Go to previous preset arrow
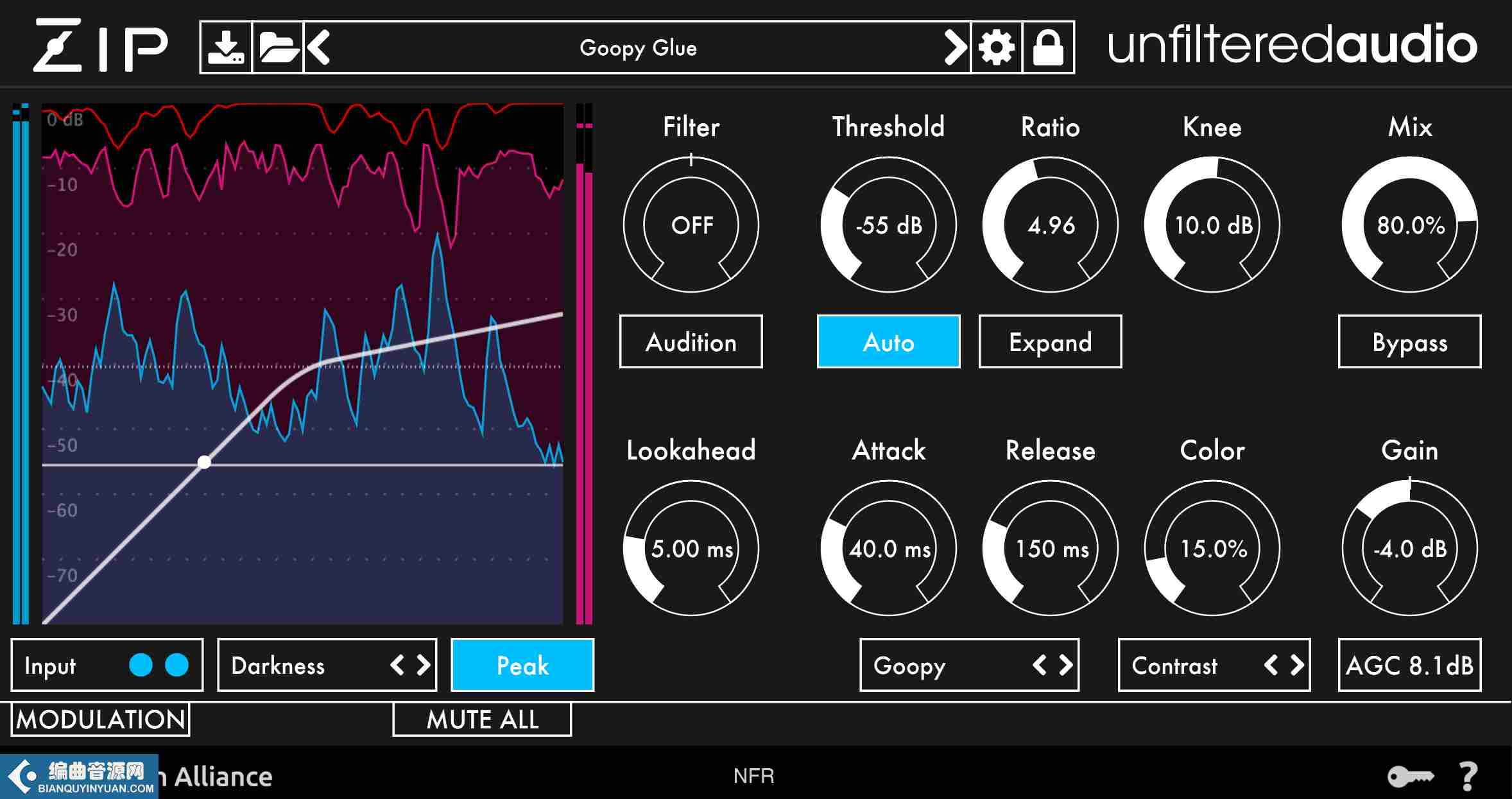The image size is (1512, 799). (x=318, y=47)
